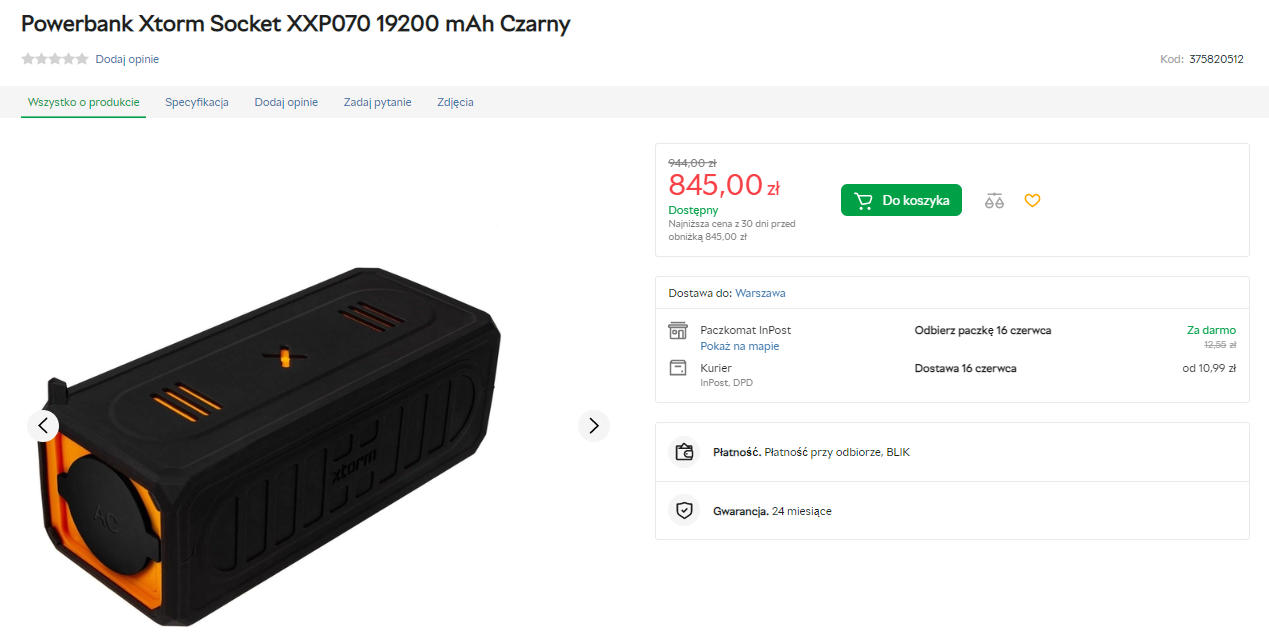Viewport: 1269px width, 637px height.
Task: Change delivery city Warszawa
Action: click(x=760, y=293)
